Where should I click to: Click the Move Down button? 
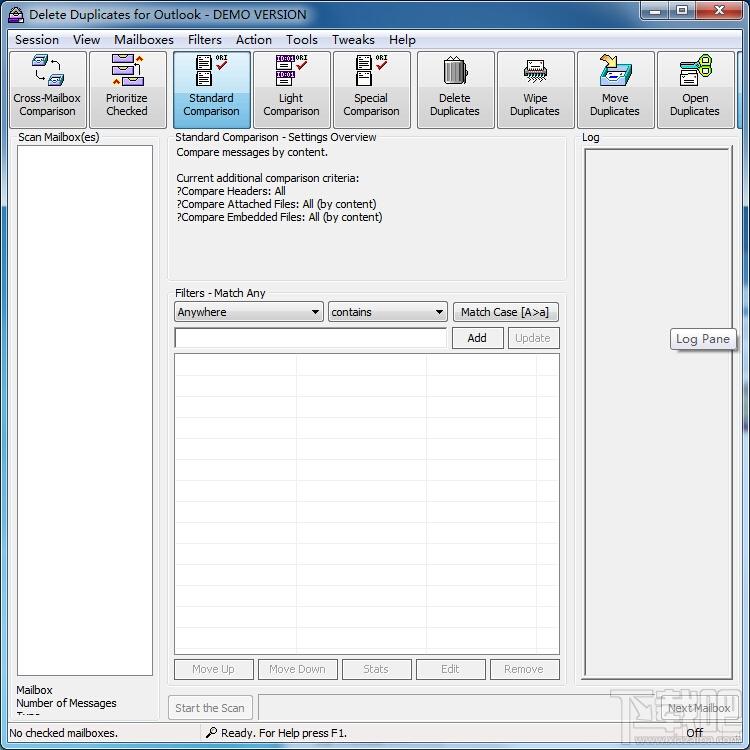tap(298, 669)
